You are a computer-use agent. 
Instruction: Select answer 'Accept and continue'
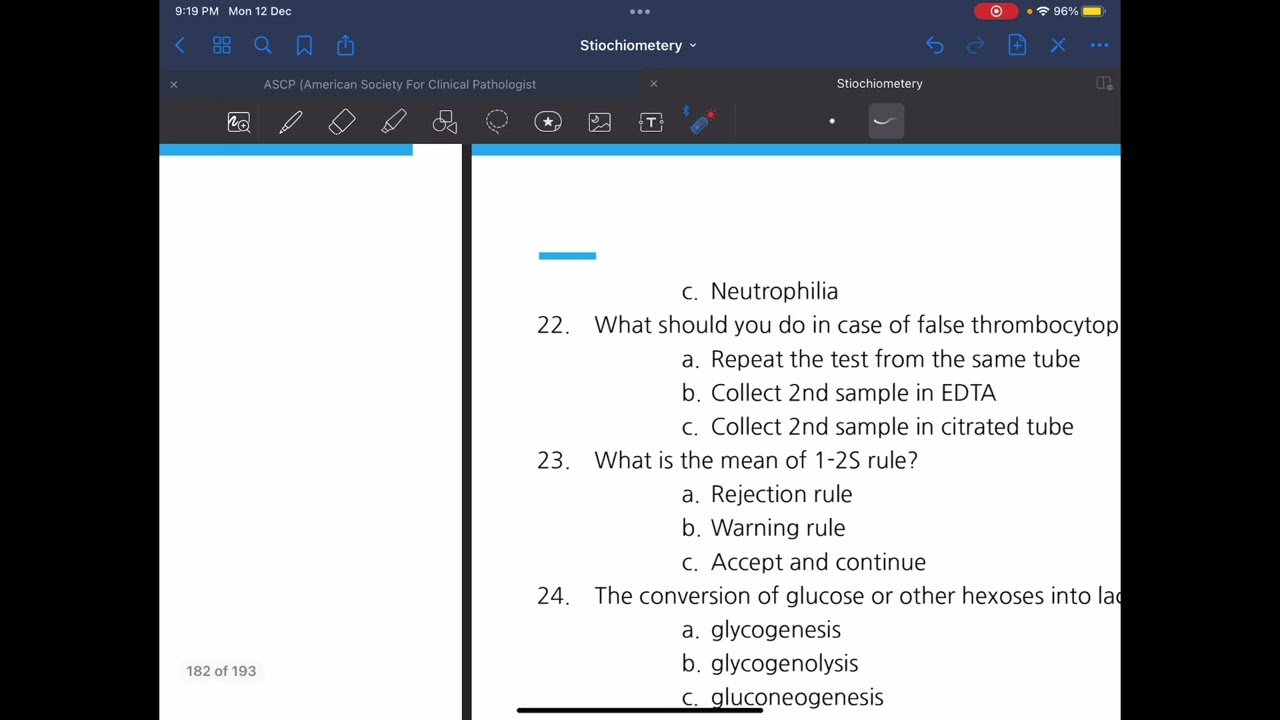[x=818, y=562]
